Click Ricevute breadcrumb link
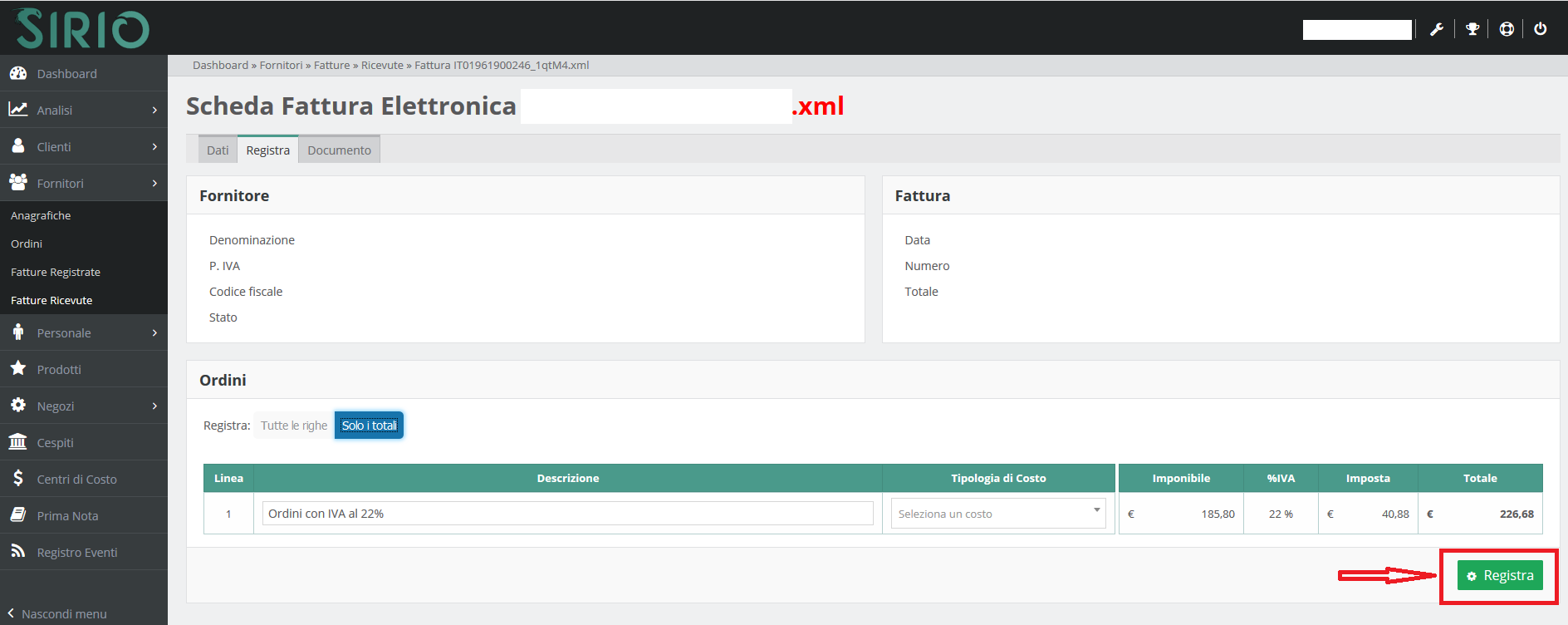Screen dimensions: 1568x625 382,66
